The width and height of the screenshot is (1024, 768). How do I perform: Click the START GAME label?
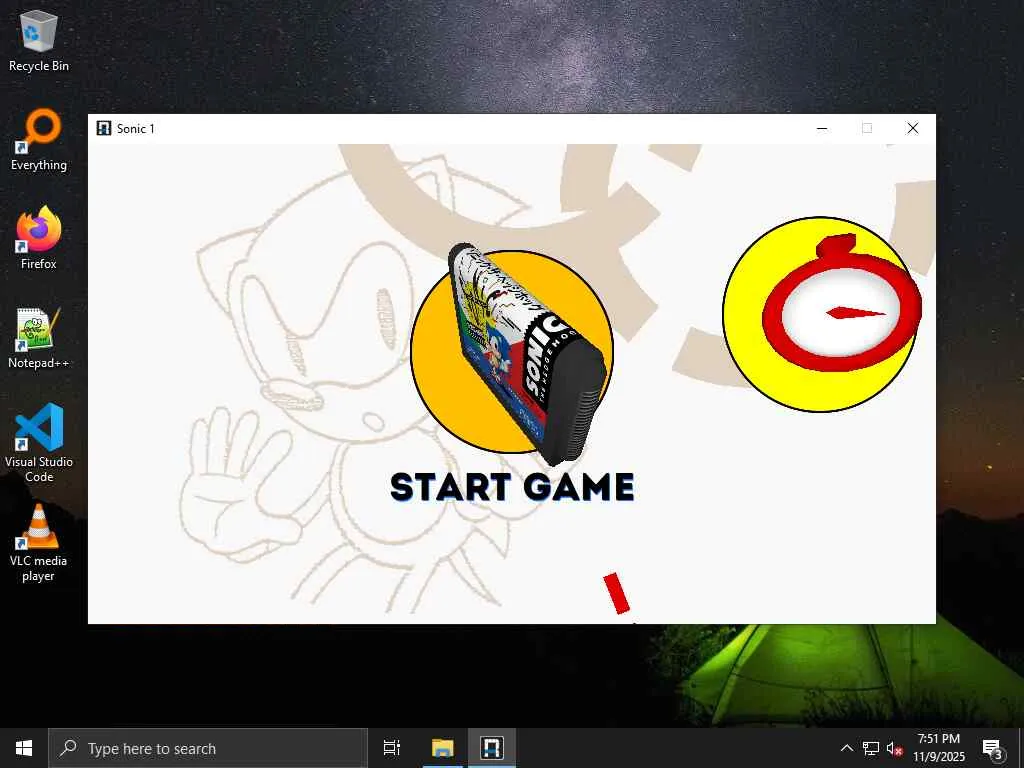512,487
